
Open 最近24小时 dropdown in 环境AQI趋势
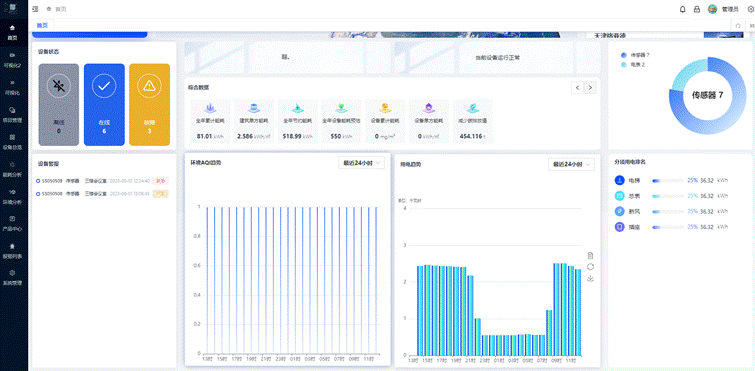tap(362, 163)
